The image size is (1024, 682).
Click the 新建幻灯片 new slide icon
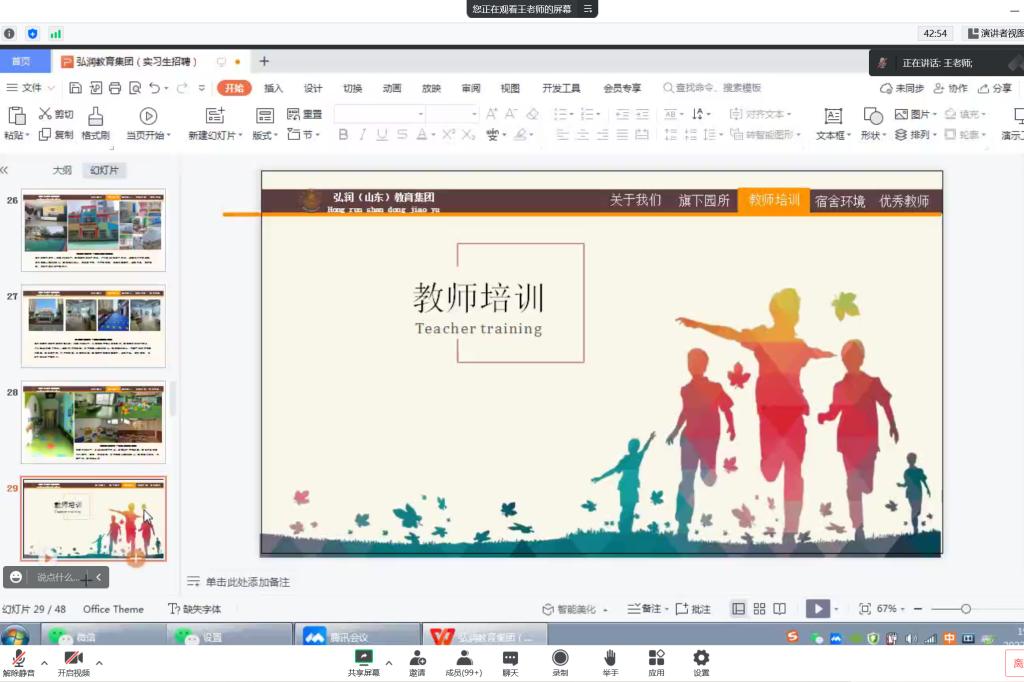tap(214, 116)
